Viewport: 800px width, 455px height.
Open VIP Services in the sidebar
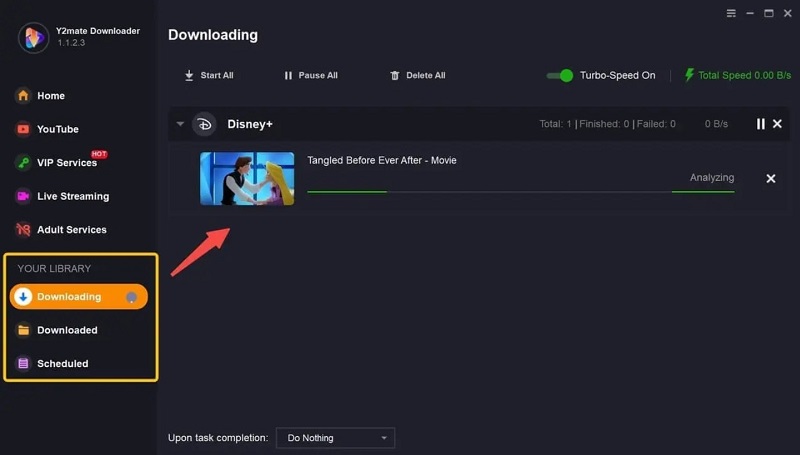(x=56, y=163)
